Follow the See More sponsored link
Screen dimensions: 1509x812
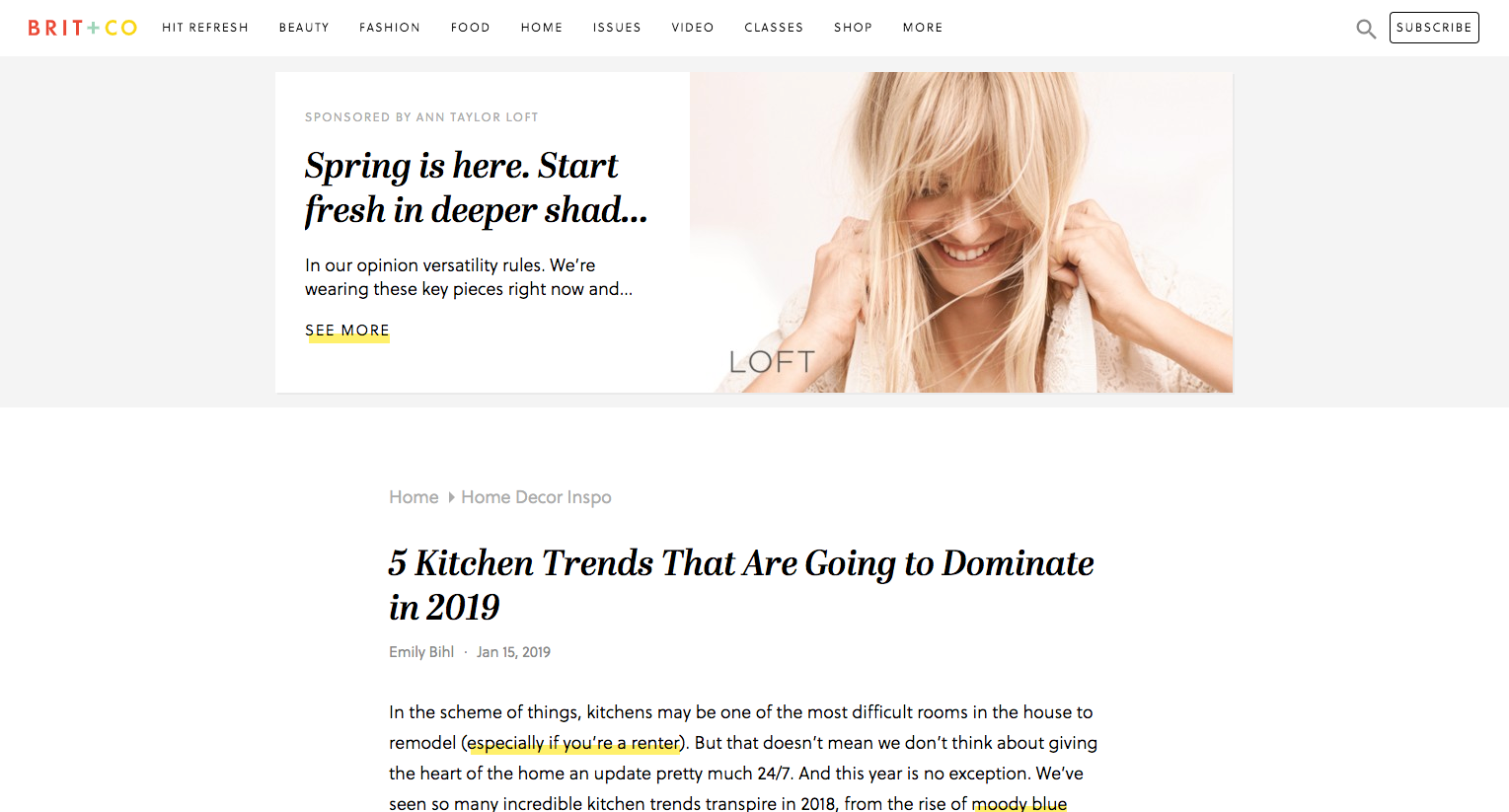pyautogui.click(x=347, y=331)
